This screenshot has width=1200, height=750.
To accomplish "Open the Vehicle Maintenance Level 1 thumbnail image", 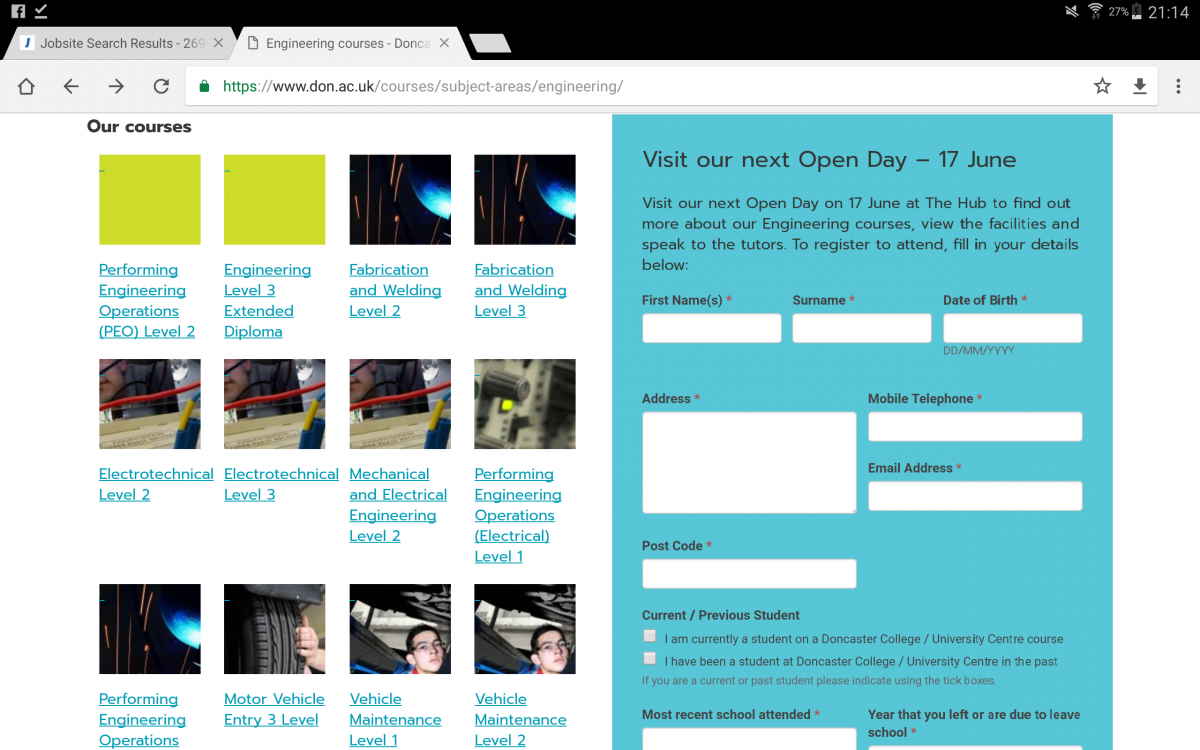I will coord(400,629).
